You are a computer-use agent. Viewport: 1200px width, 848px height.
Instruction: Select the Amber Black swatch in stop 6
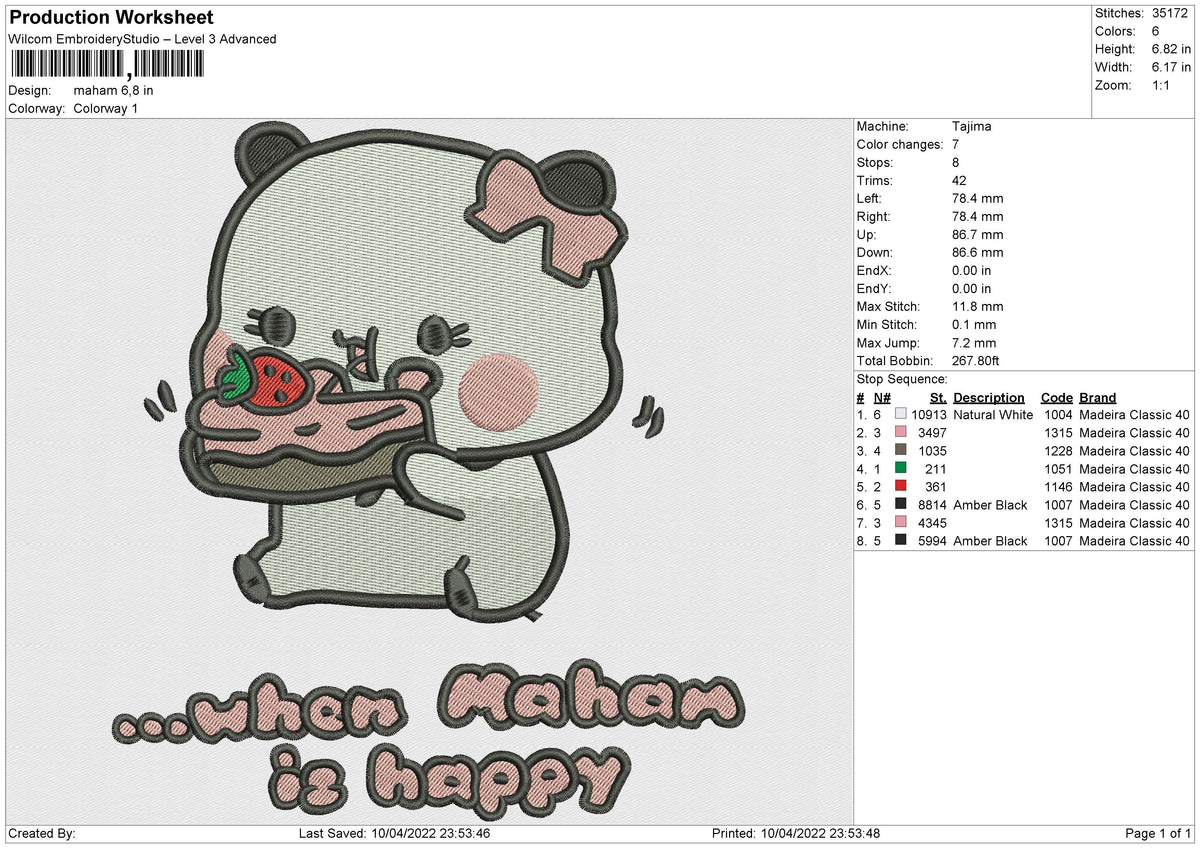pyautogui.click(x=901, y=504)
